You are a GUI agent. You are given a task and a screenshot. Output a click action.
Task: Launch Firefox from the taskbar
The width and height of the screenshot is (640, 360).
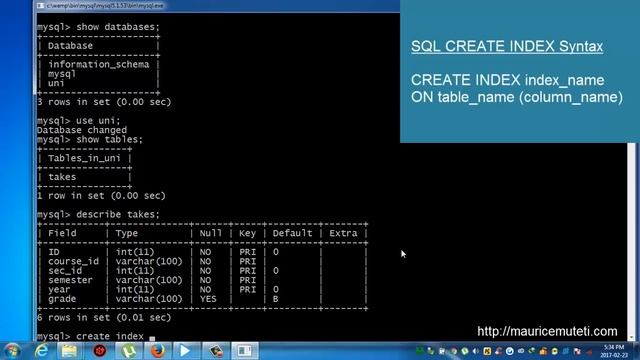coord(158,351)
